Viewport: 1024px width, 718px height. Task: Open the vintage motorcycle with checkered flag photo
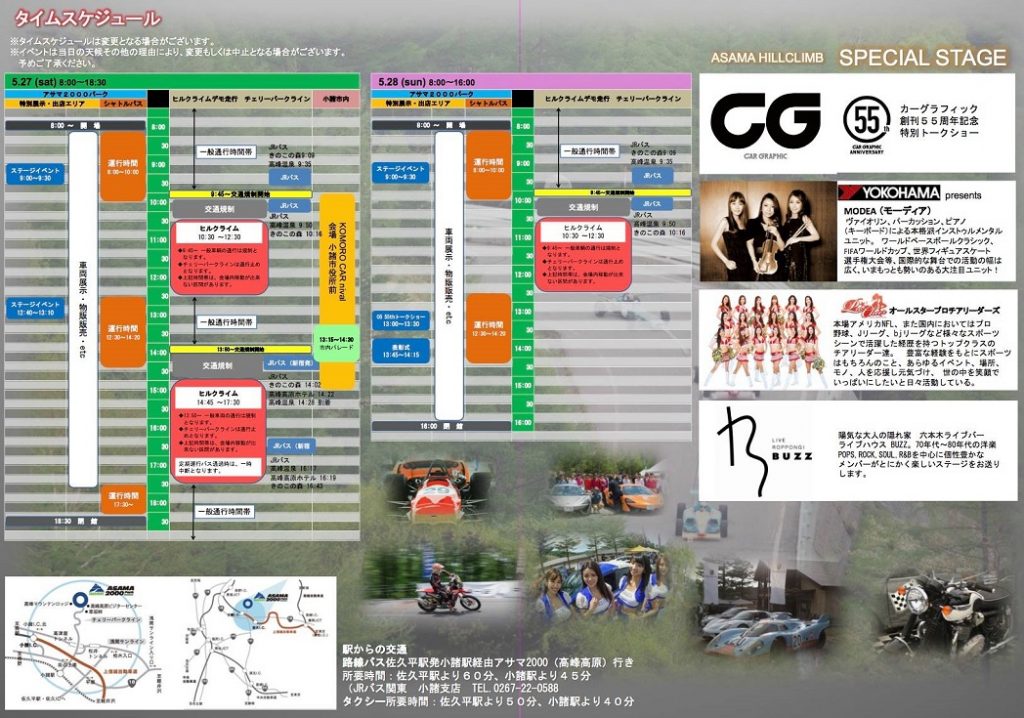[939, 614]
